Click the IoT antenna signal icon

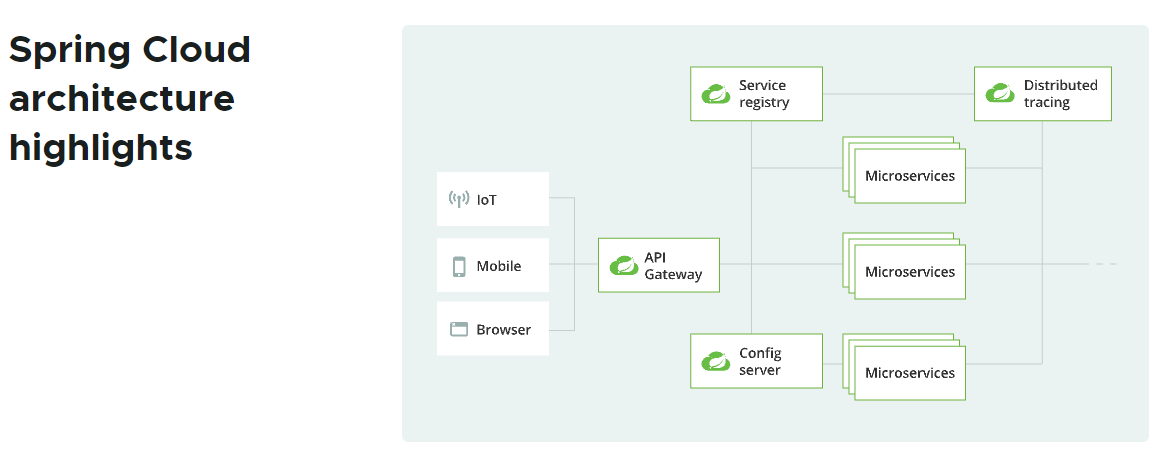(x=459, y=199)
